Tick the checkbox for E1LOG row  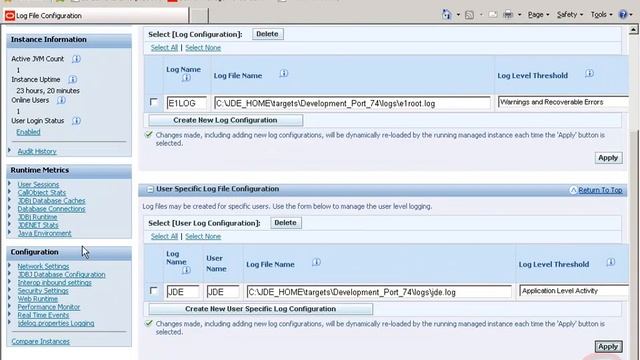[x=153, y=102]
